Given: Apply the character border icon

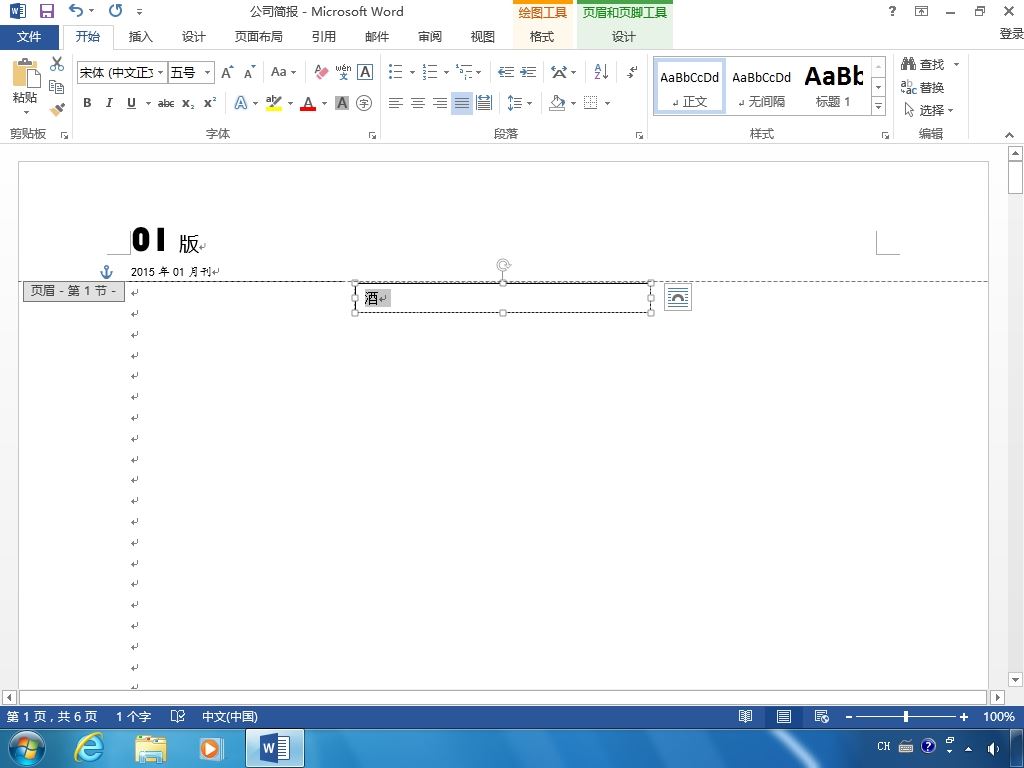Looking at the screenshot, I should coord(365,72).
